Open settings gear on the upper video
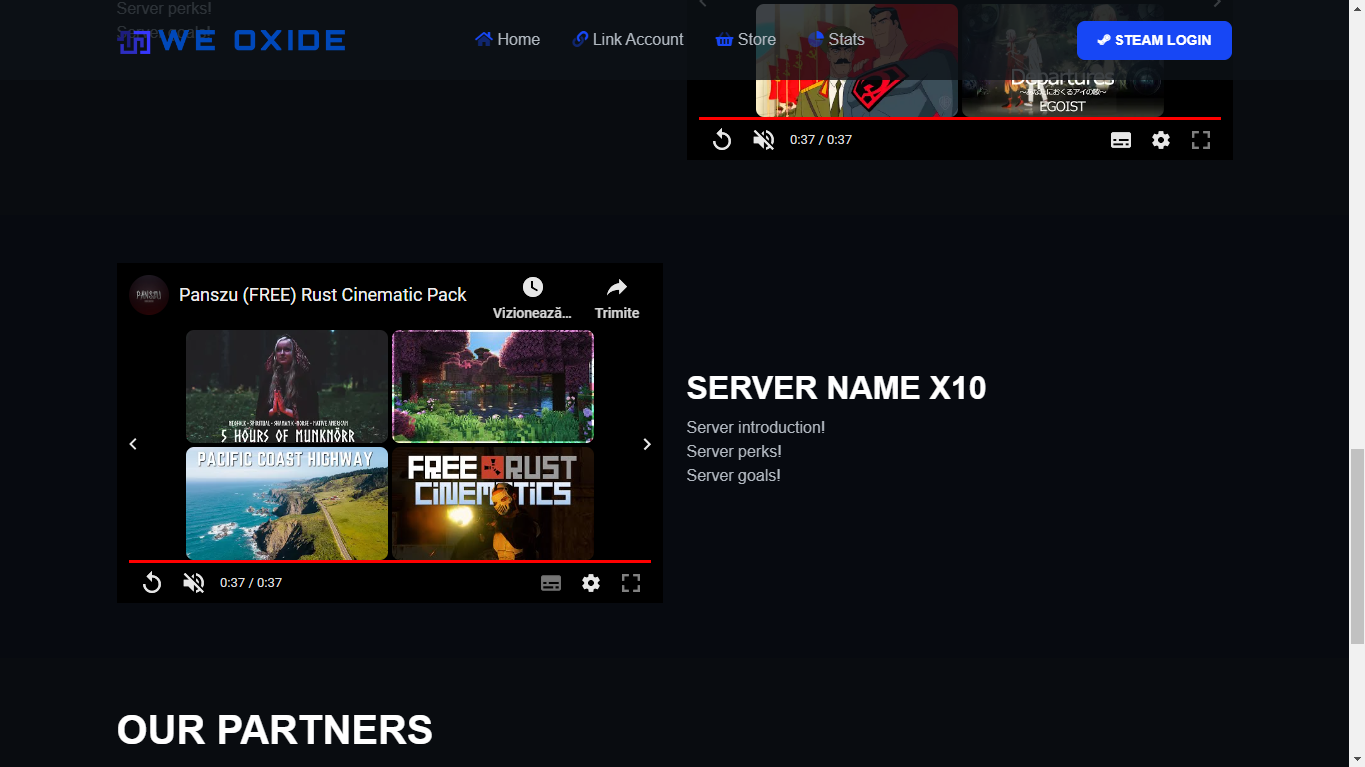 point(1161,140)
